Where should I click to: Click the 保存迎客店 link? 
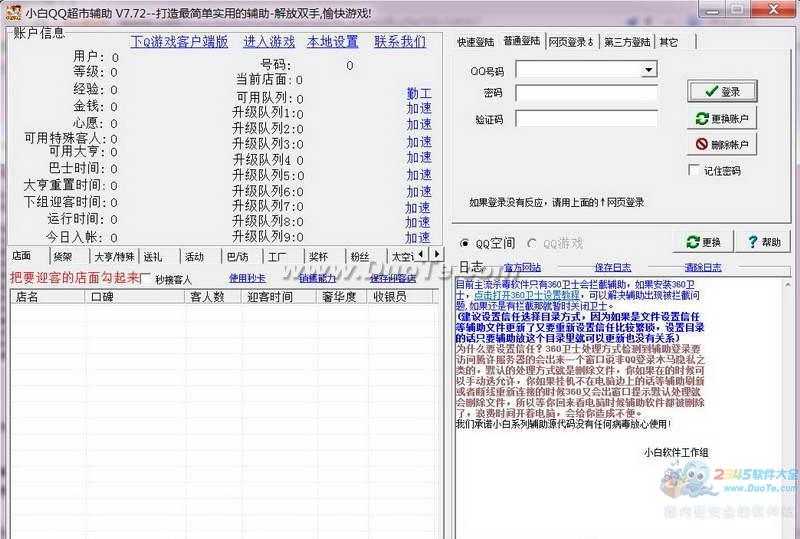(x=393, y=278)
